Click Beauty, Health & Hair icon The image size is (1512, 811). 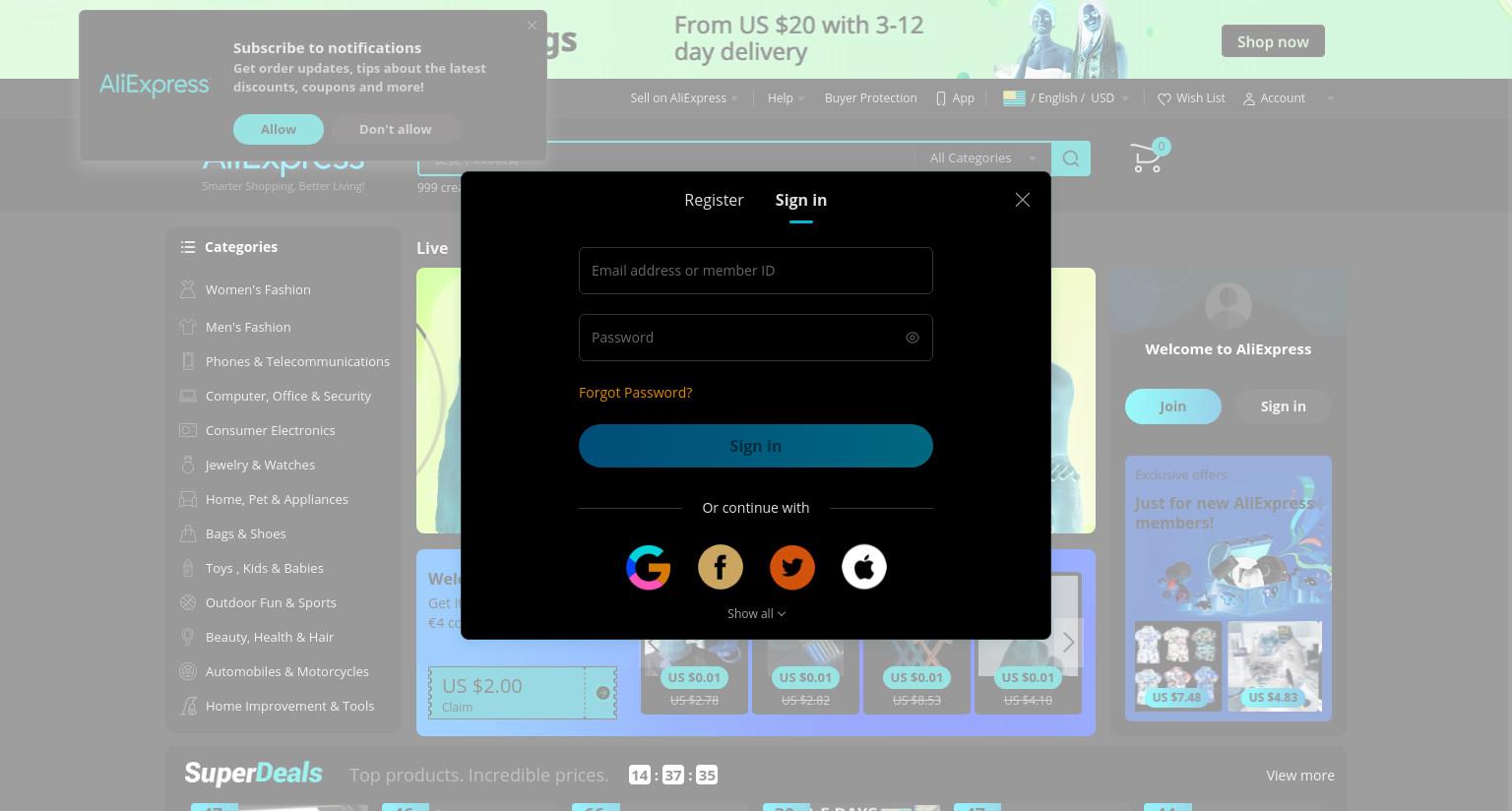(x=188, y=637)
